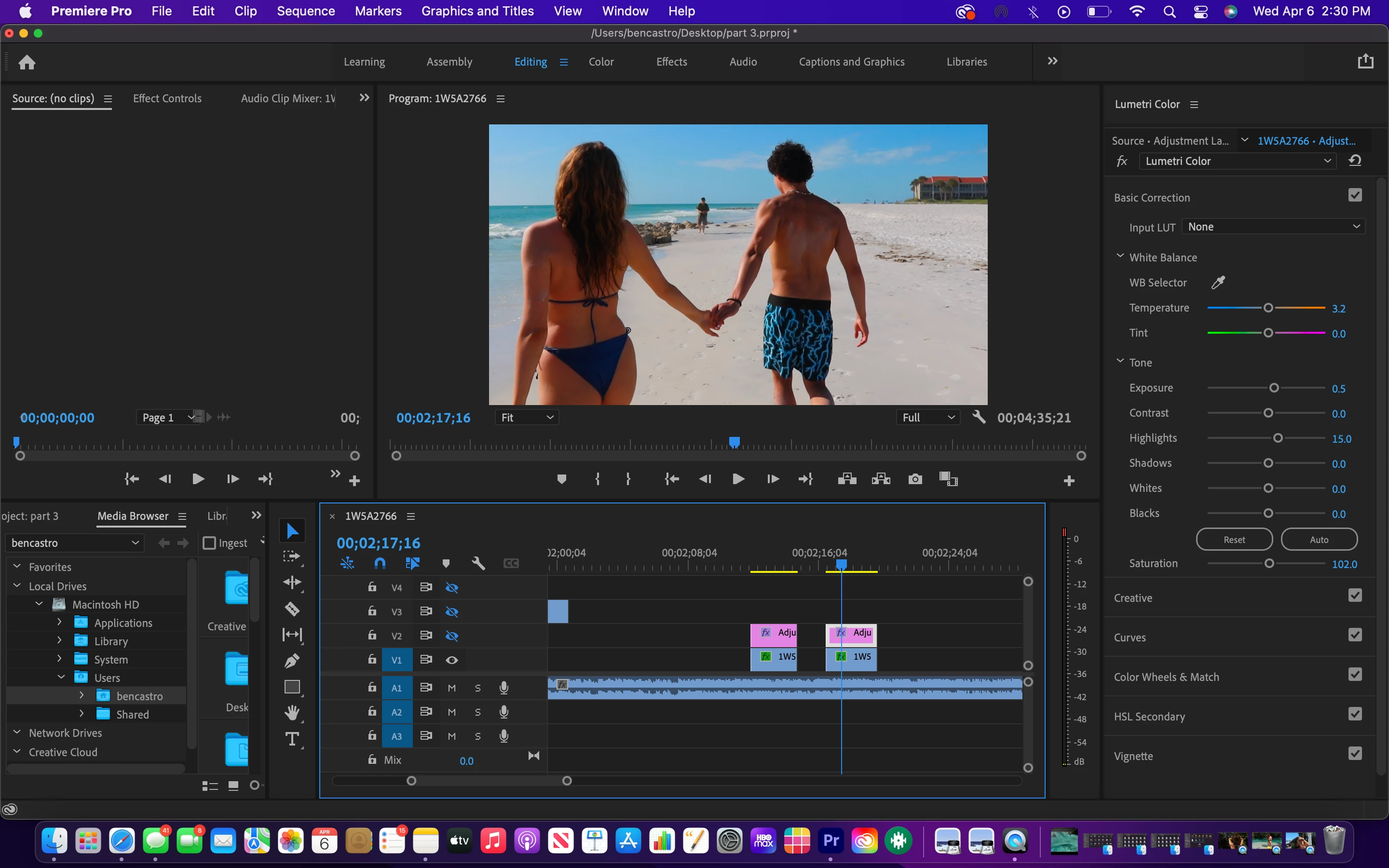Click the Temperature slider handle
The height and width of the screenshot is (868, 1389).
pos(1268,308)
